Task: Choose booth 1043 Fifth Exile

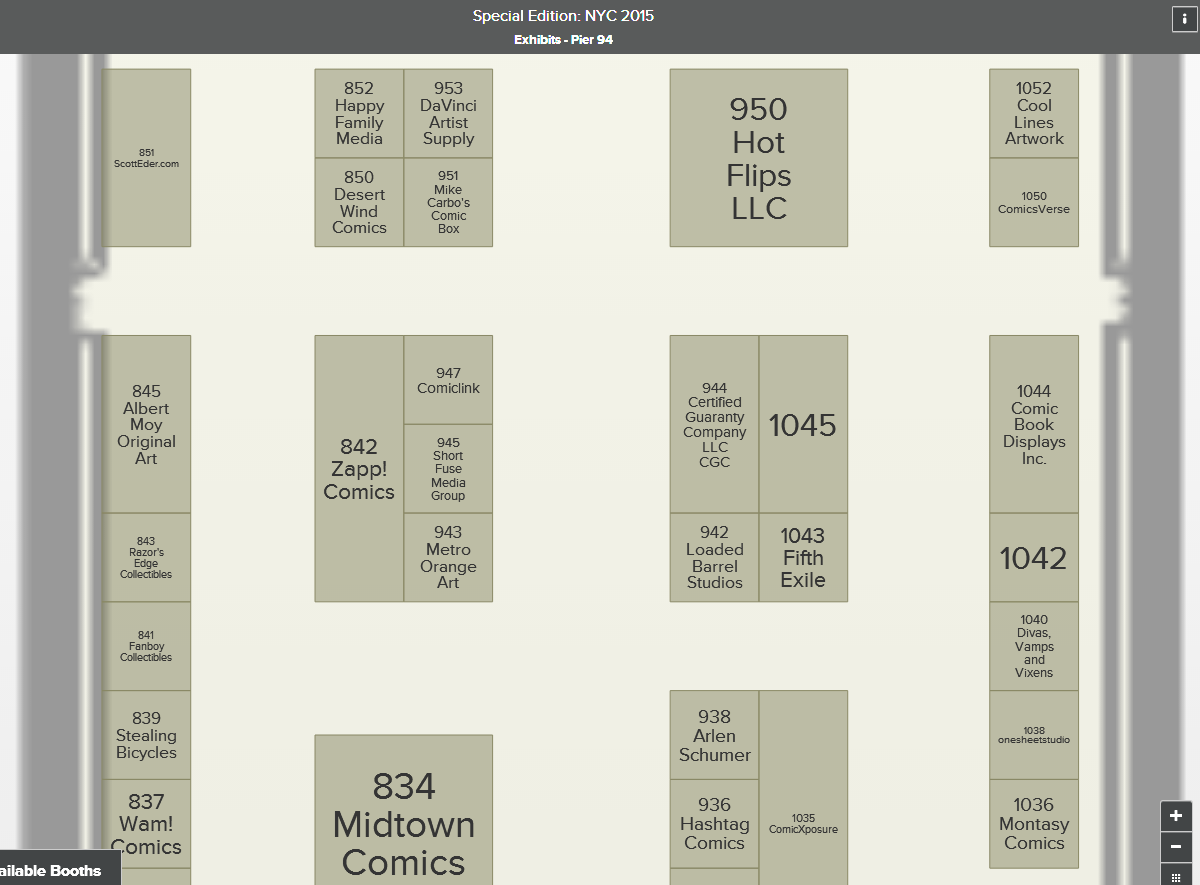Action: click(803, 558)
